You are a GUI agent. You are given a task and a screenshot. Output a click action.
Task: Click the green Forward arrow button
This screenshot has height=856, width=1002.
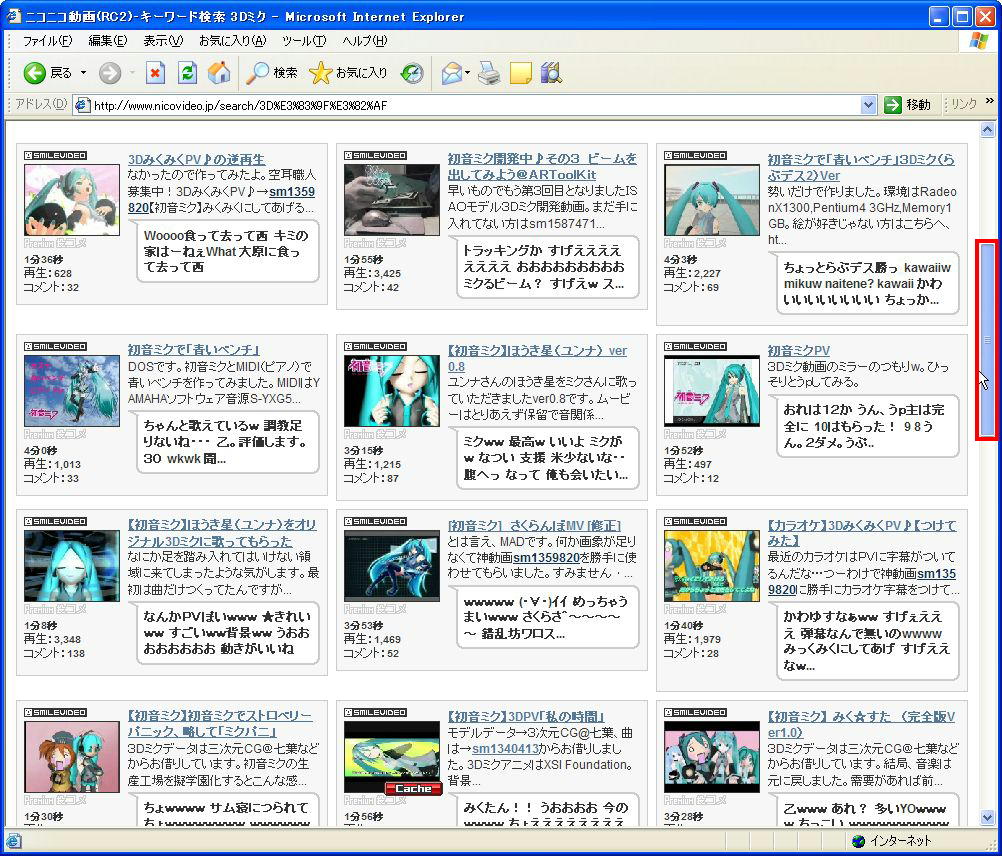pyautogui.click(x=110, y=73)
